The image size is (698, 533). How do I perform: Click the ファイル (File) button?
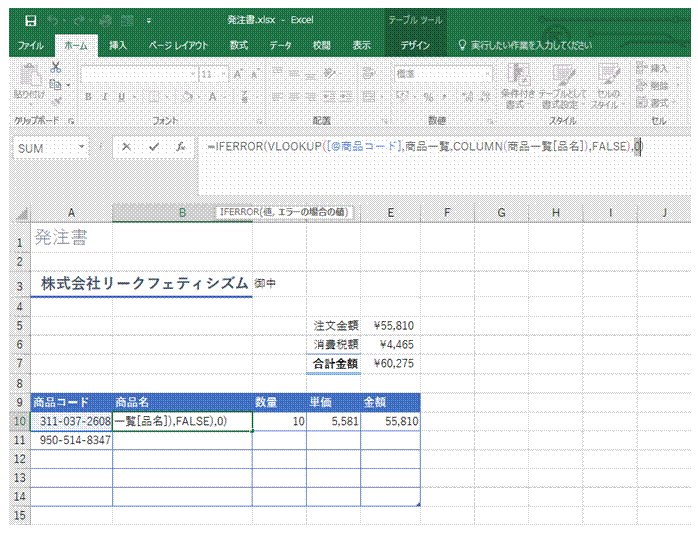click(x=30, y=45)
